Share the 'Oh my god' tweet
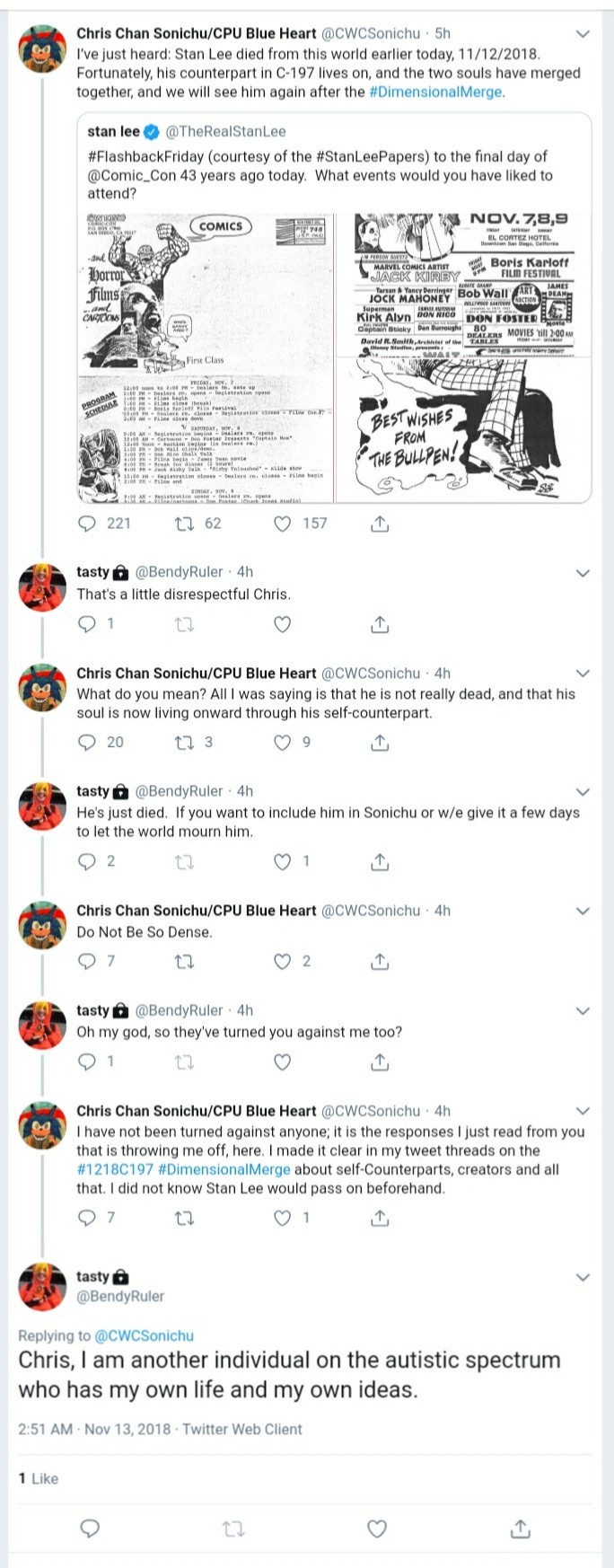 click(x=380, y=1062)
